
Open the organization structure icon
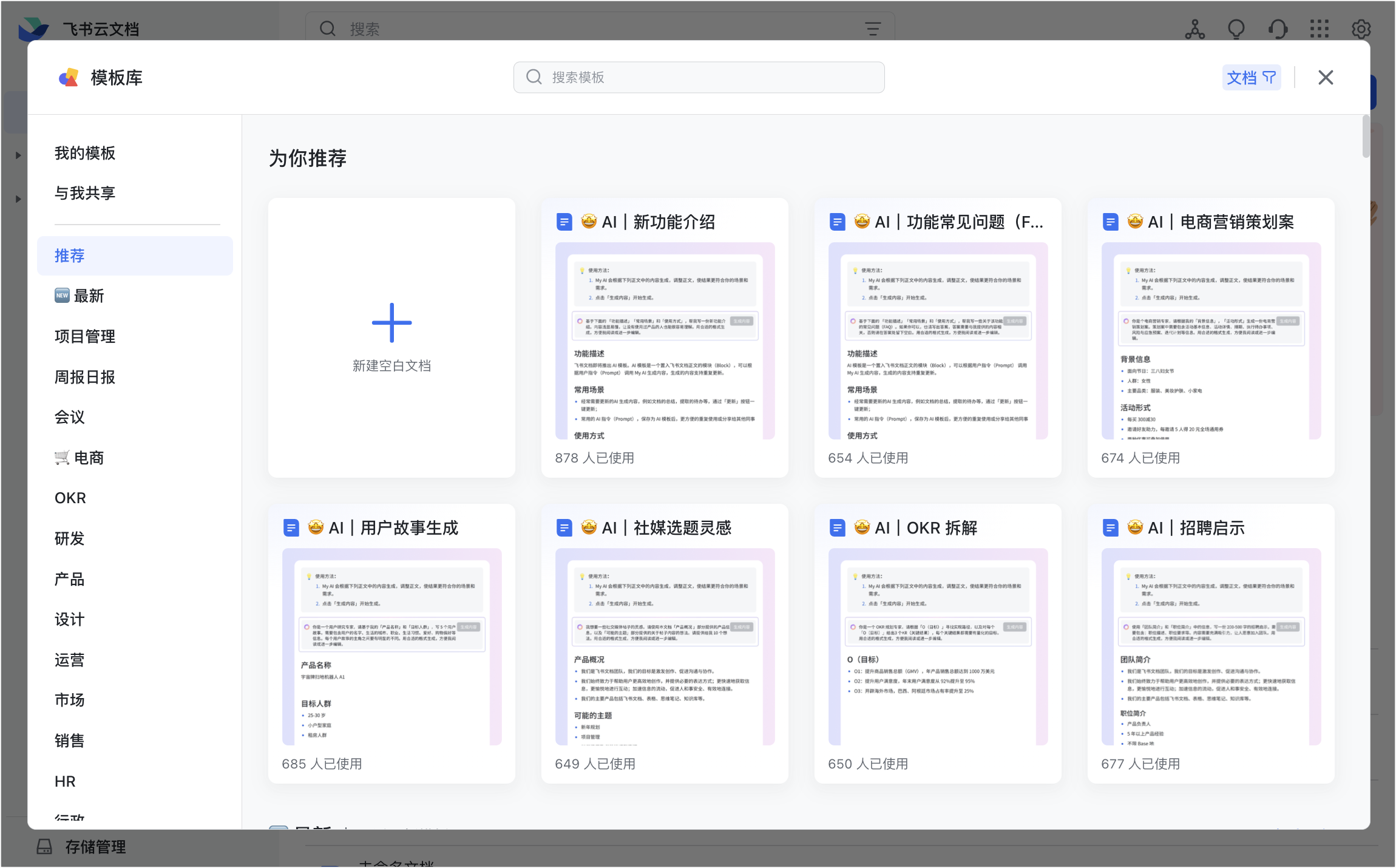1195,29
